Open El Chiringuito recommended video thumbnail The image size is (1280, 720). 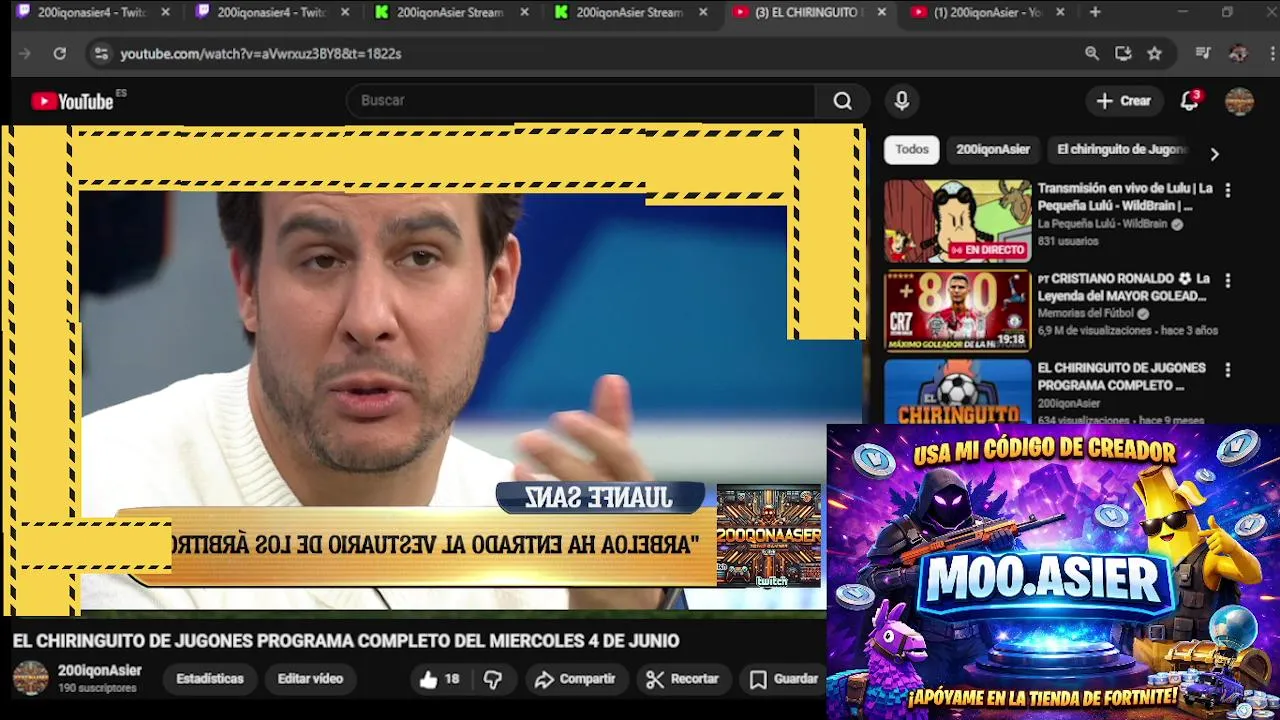(957, 392)
